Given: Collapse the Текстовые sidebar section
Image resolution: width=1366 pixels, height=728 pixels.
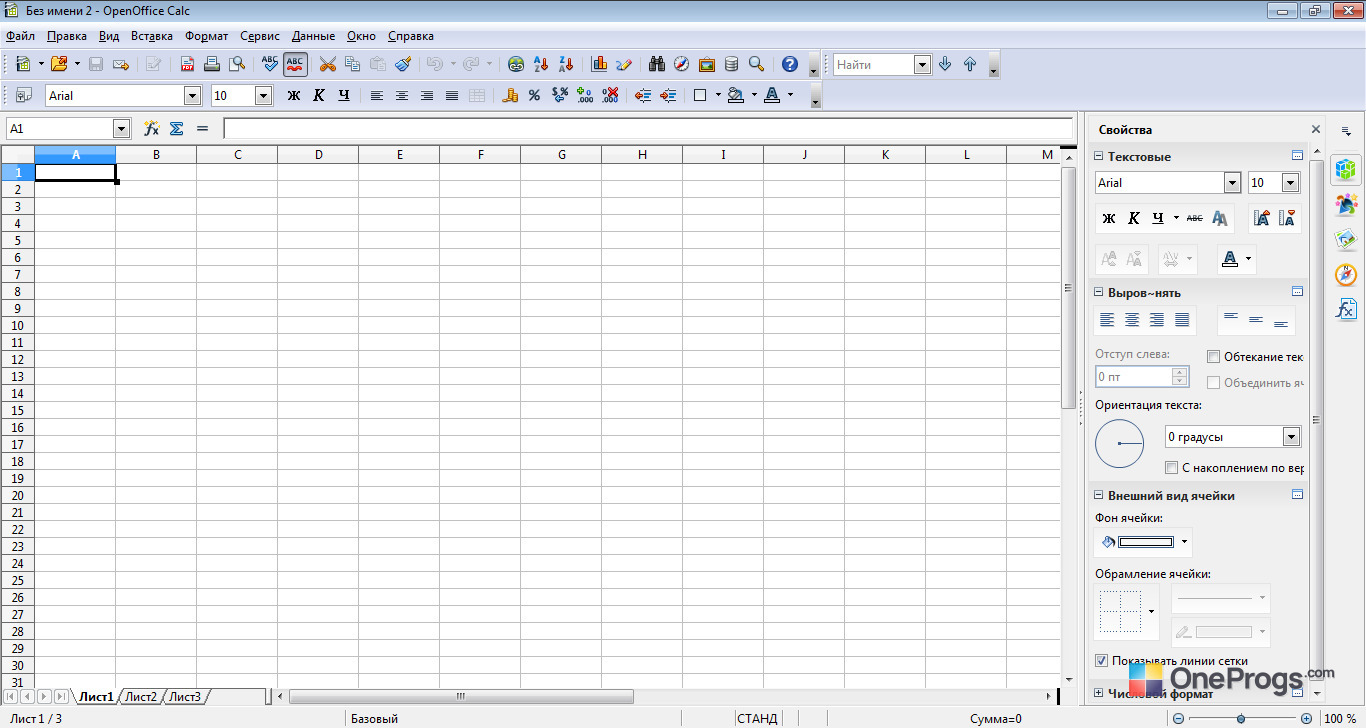Looking at the screenshot, I should 1098,156.
